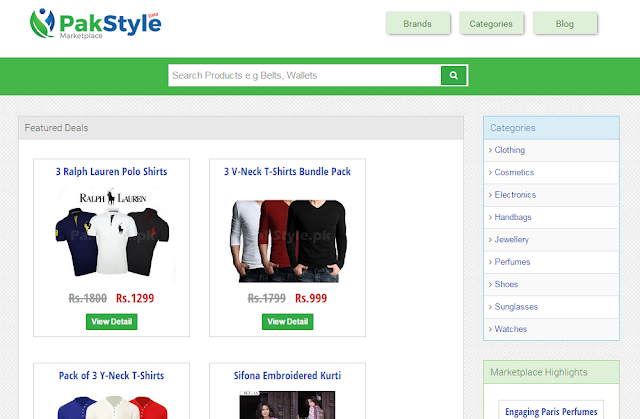Click the Rs.999 price text
The image size is (640, 419).
coord(311,298)
